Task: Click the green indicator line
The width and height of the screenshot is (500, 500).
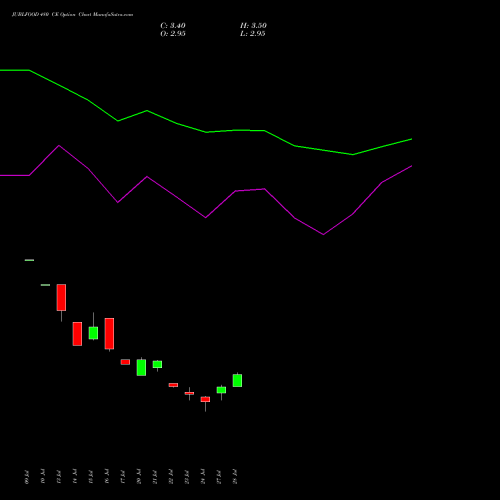Action: [x=206, y=132]
